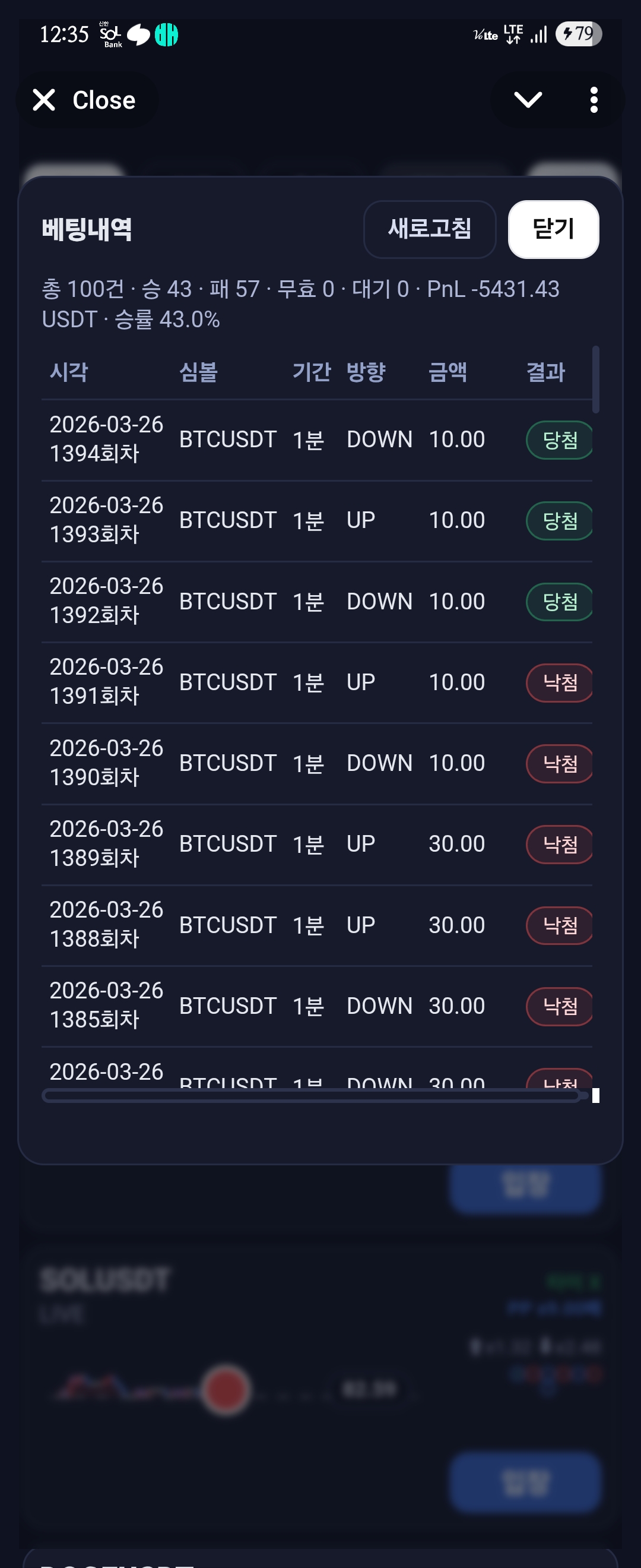Tap the X Close icon
641x1568 pixels.
point(45,100)
